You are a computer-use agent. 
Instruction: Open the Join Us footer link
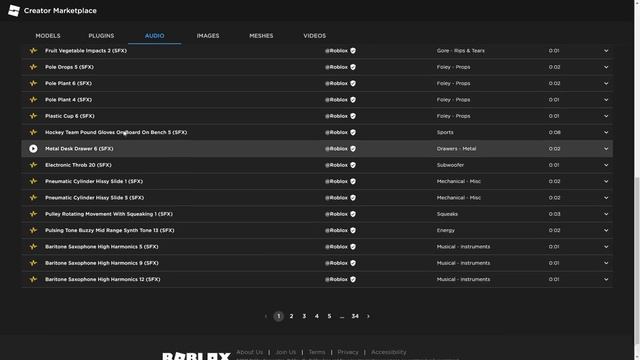pos(286,352)
